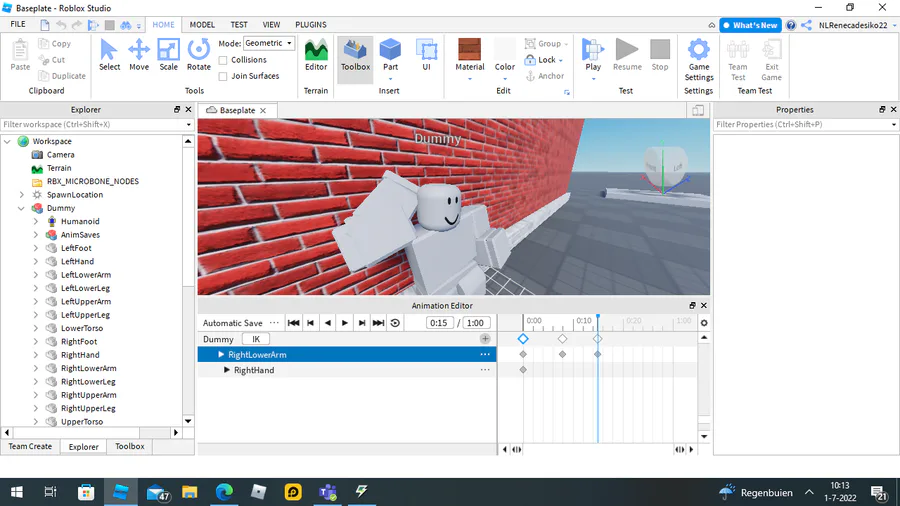This screenshot has width=900, height=506.
Task: Click the Paste clipboard icon
Action: tap(20, 56)
